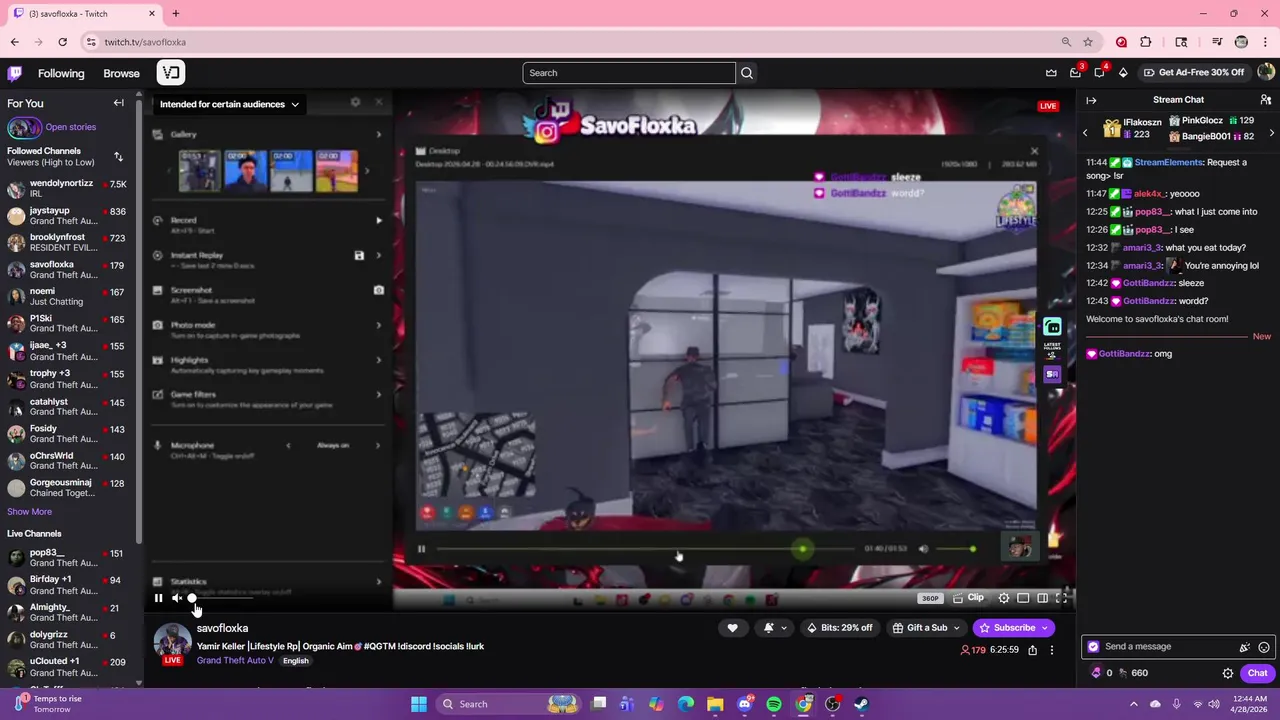
Task: Go to the Following tab
Action: point(61,73)
